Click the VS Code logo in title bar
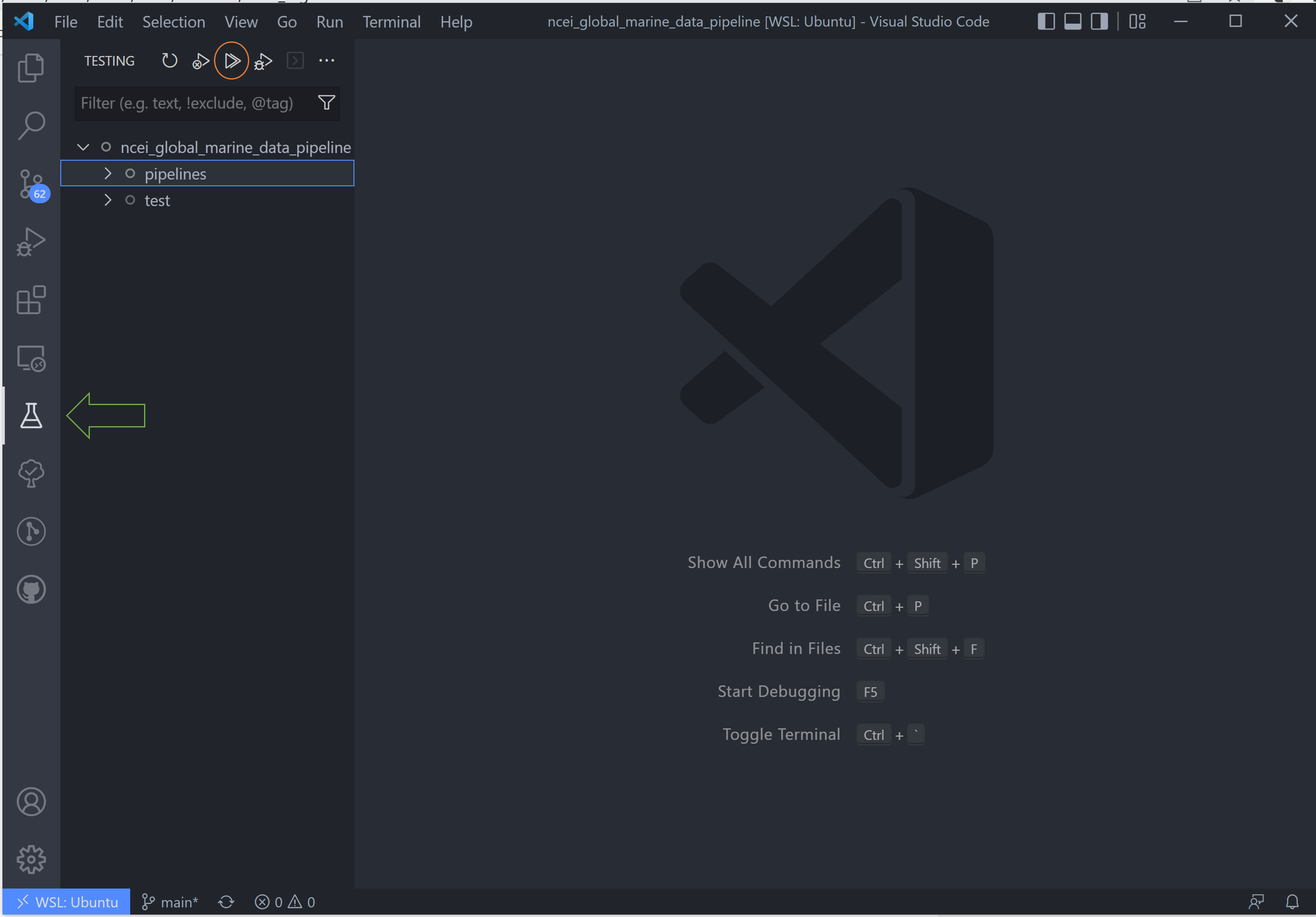 (24, 21)
